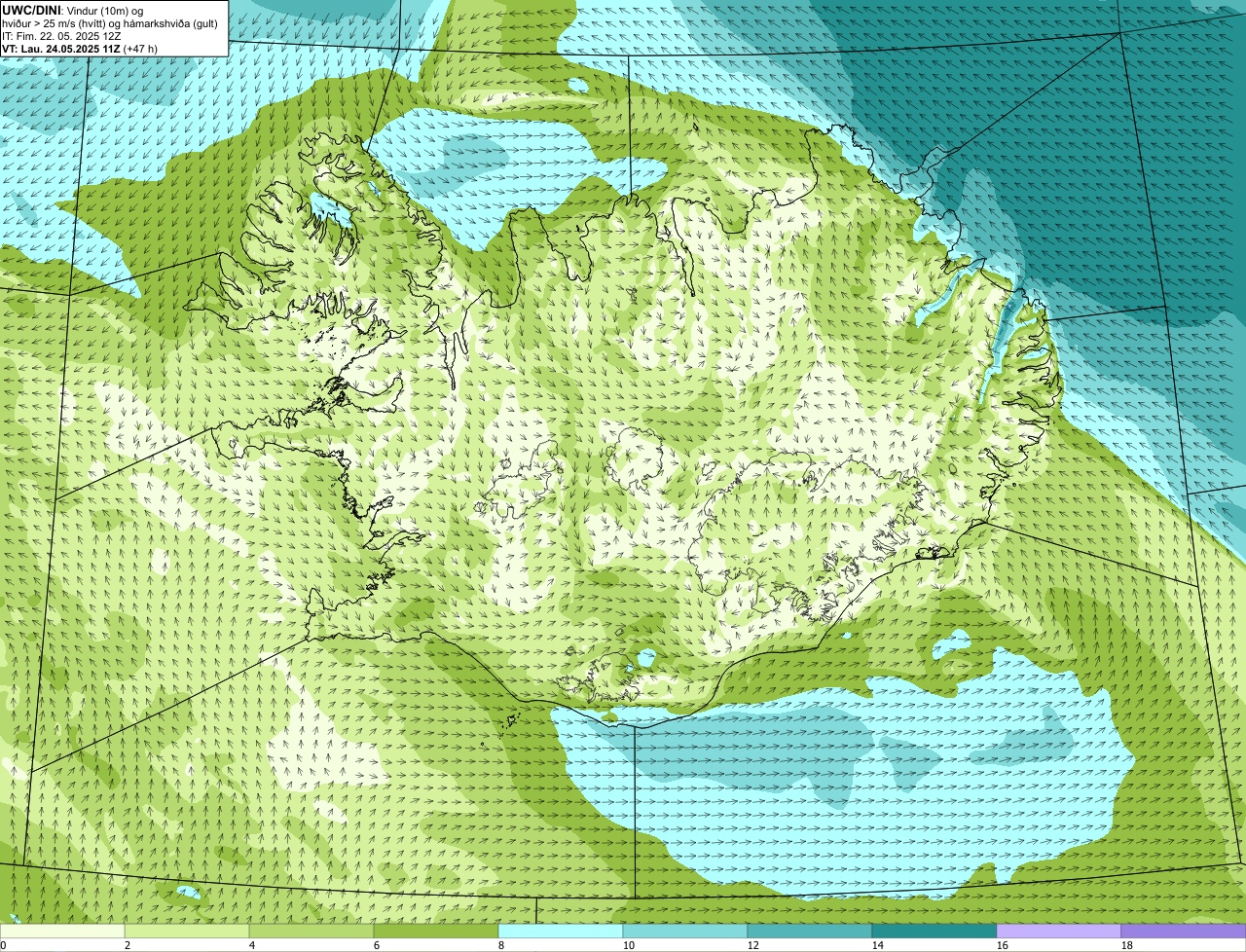Pick the 4–6 m/s green legend swatch
1246x952 pixels.
click(311, 932)
